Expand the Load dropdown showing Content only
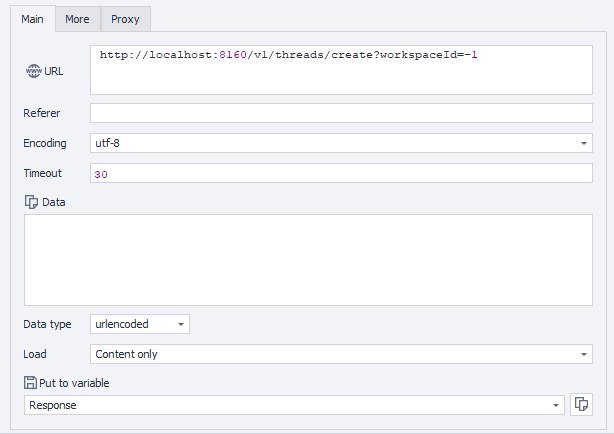This screenshot has height=434, width=614. click(x=340, y=354)
